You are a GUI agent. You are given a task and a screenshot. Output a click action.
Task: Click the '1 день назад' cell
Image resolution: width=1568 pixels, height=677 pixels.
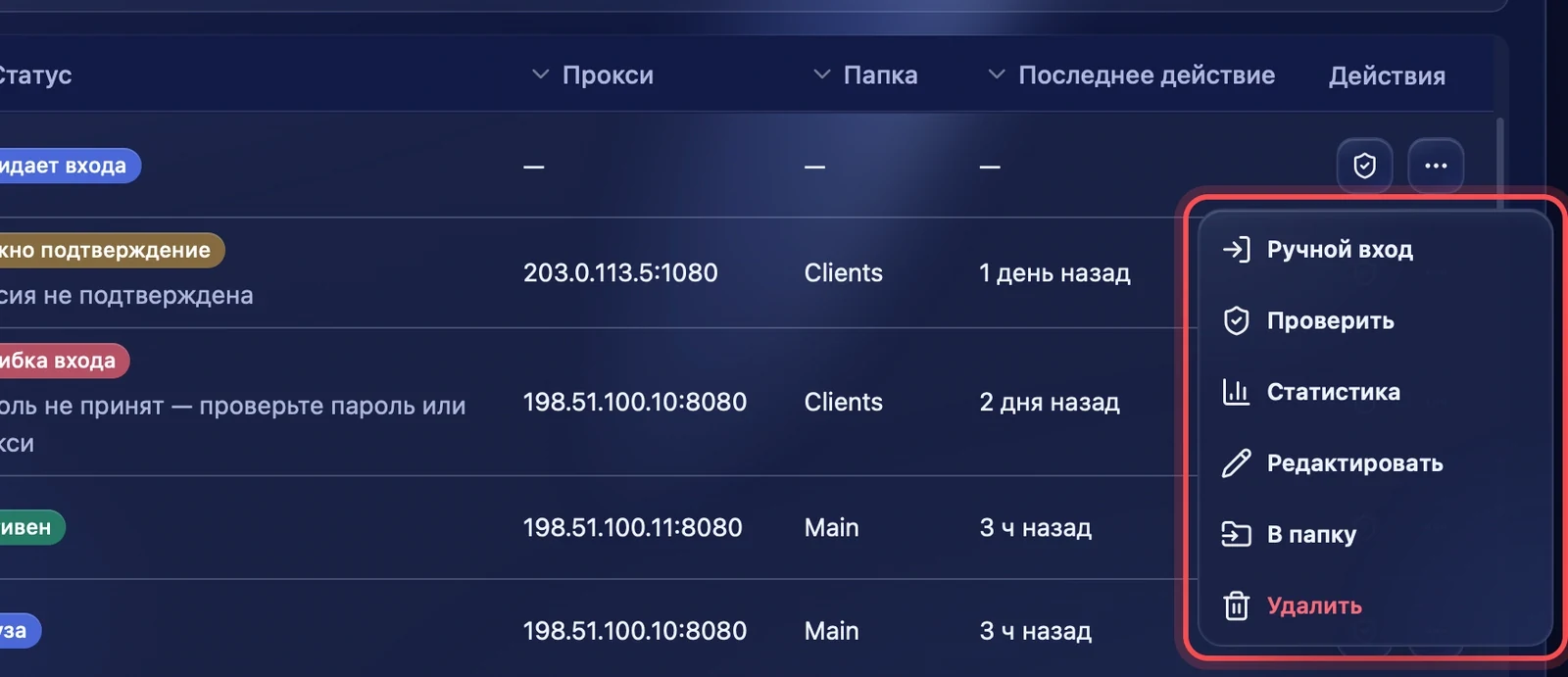tap(1054, 272)
